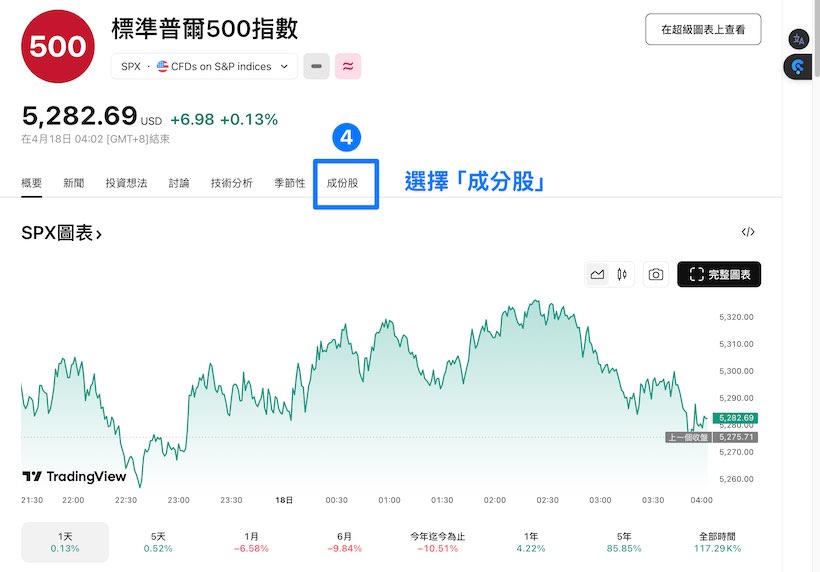Select the 今年迄今為止 range
This screenshot has height=572, width=820.
[438, 542]
